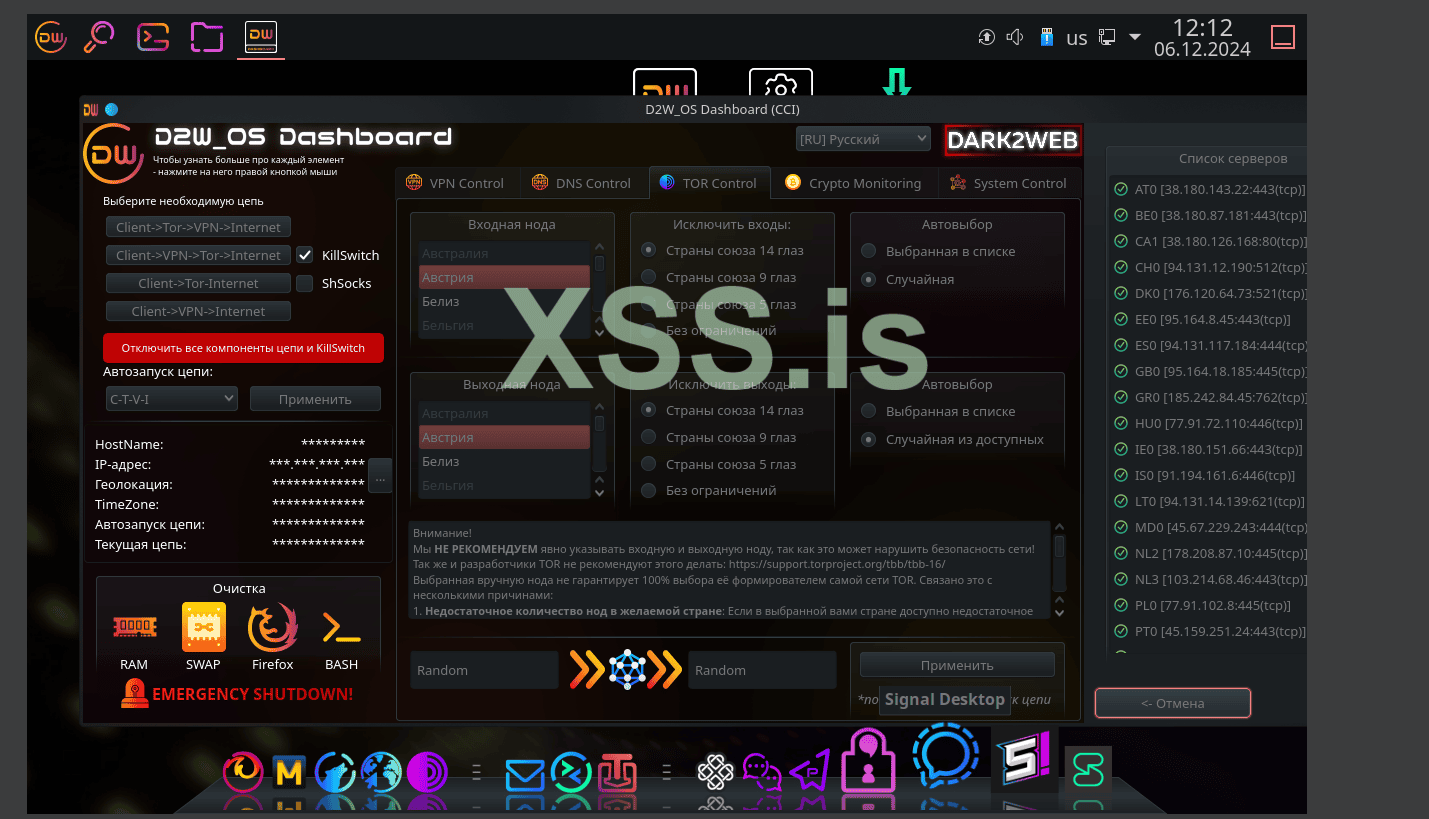Image resolution: width=1429 pixels, height=819 pixels.
Task: Open the blue wolf app in the dock
Action: coord(335,772)
